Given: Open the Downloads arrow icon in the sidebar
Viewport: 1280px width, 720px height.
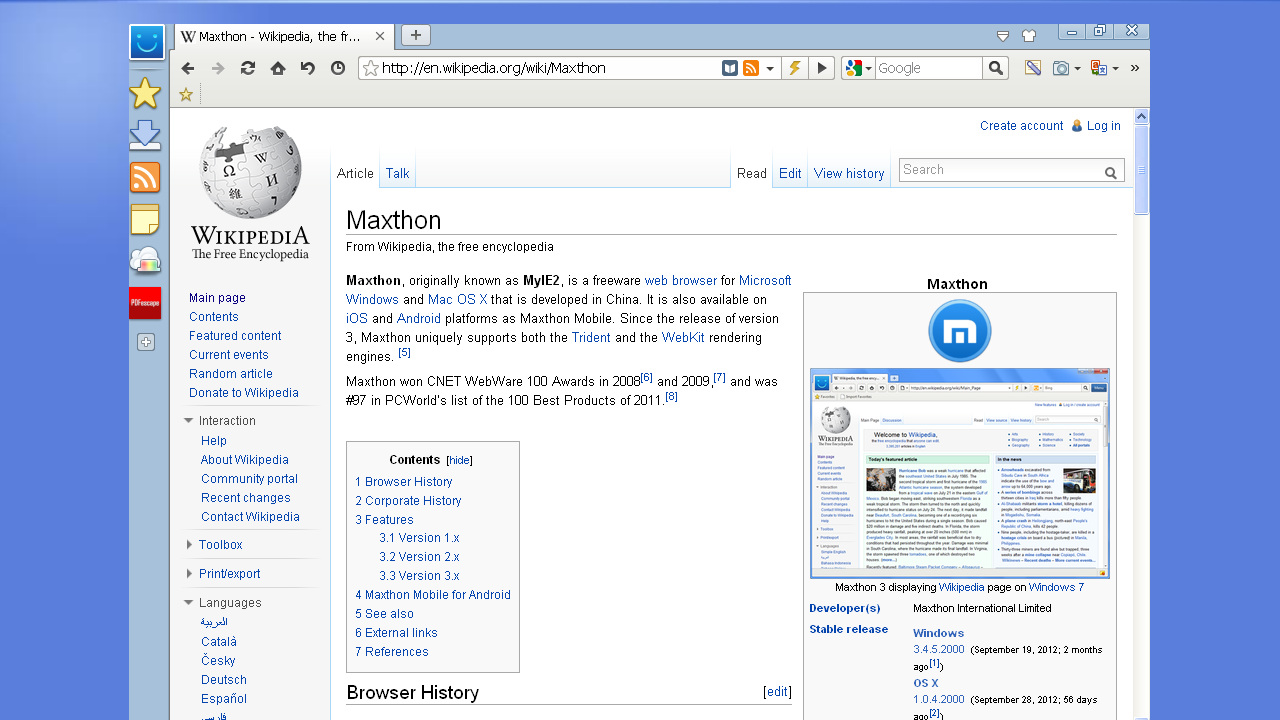Looking at the screenshot, I should click(146, 134).
